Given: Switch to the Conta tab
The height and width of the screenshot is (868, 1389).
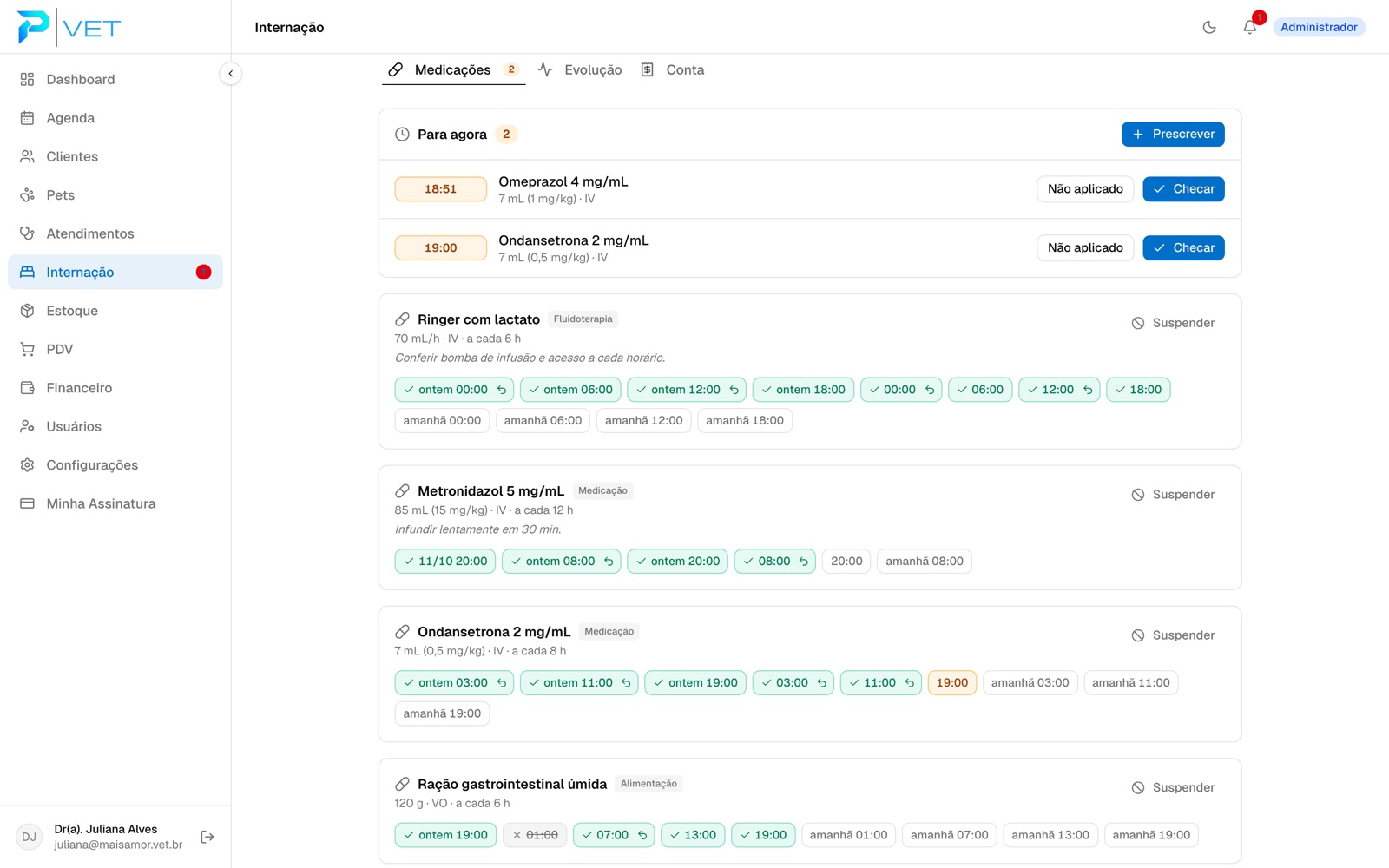Looking at the screenshot, I should pyautogui.click(x=673, y=69).
